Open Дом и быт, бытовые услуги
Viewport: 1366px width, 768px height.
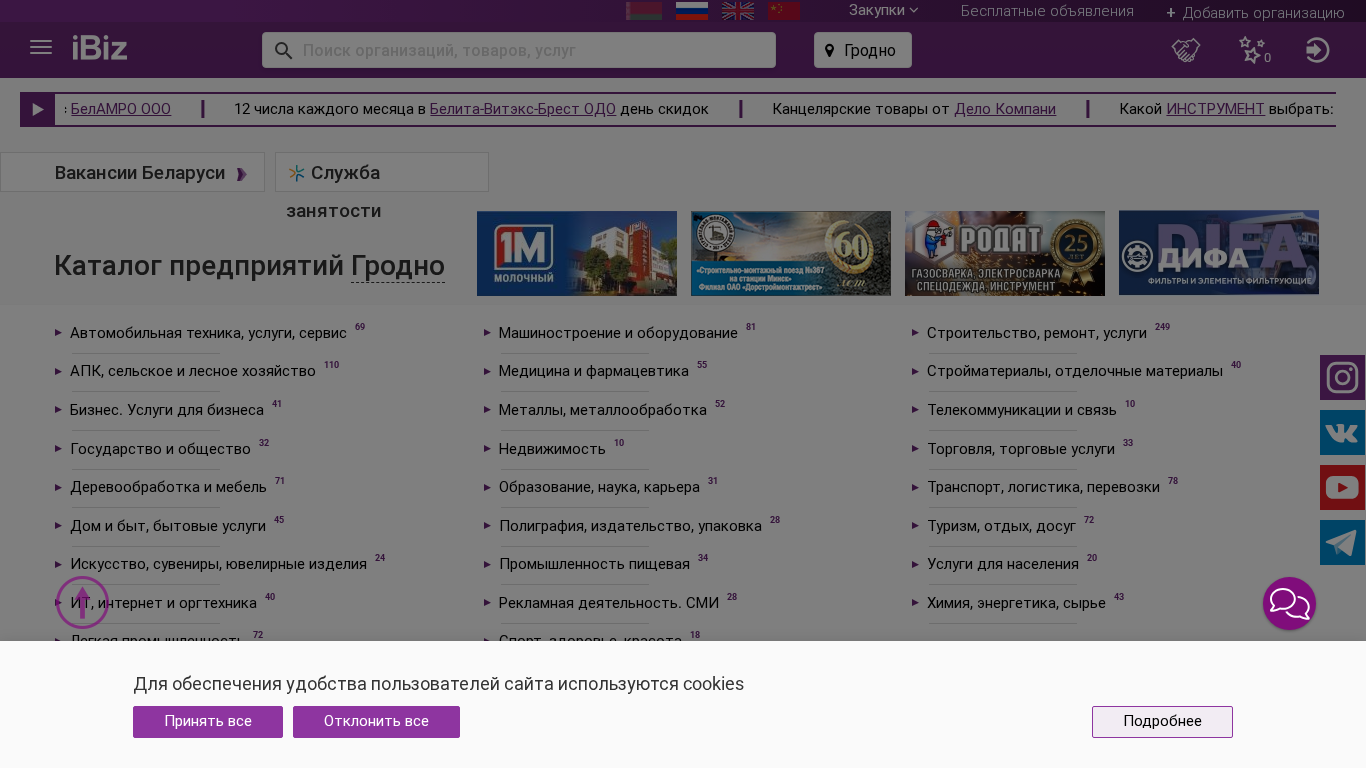pyautogui.click(x=168, y=526)
